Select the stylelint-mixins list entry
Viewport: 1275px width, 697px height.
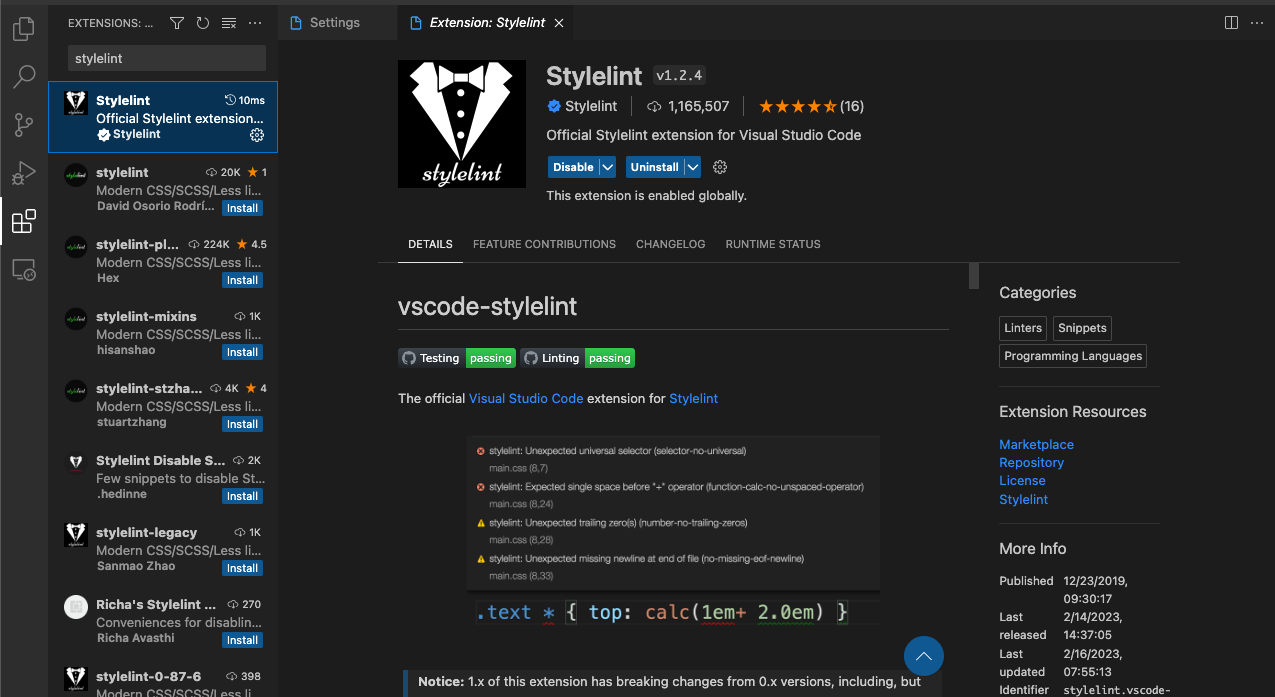tap(163, 333)
